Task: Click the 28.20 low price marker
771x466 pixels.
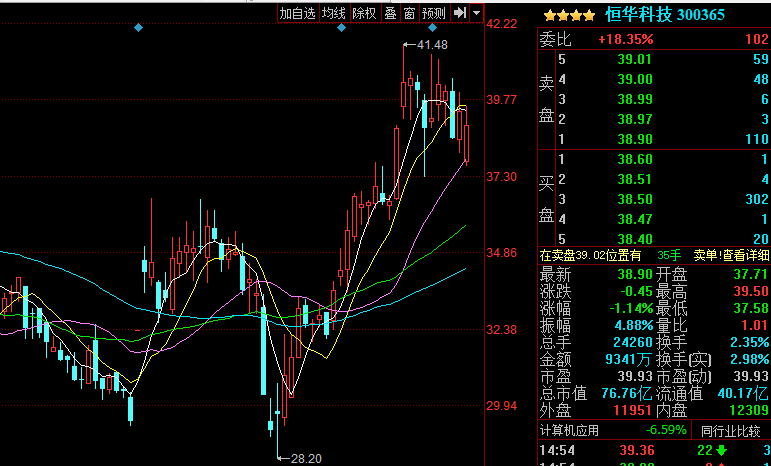Action: pos(305,458)
